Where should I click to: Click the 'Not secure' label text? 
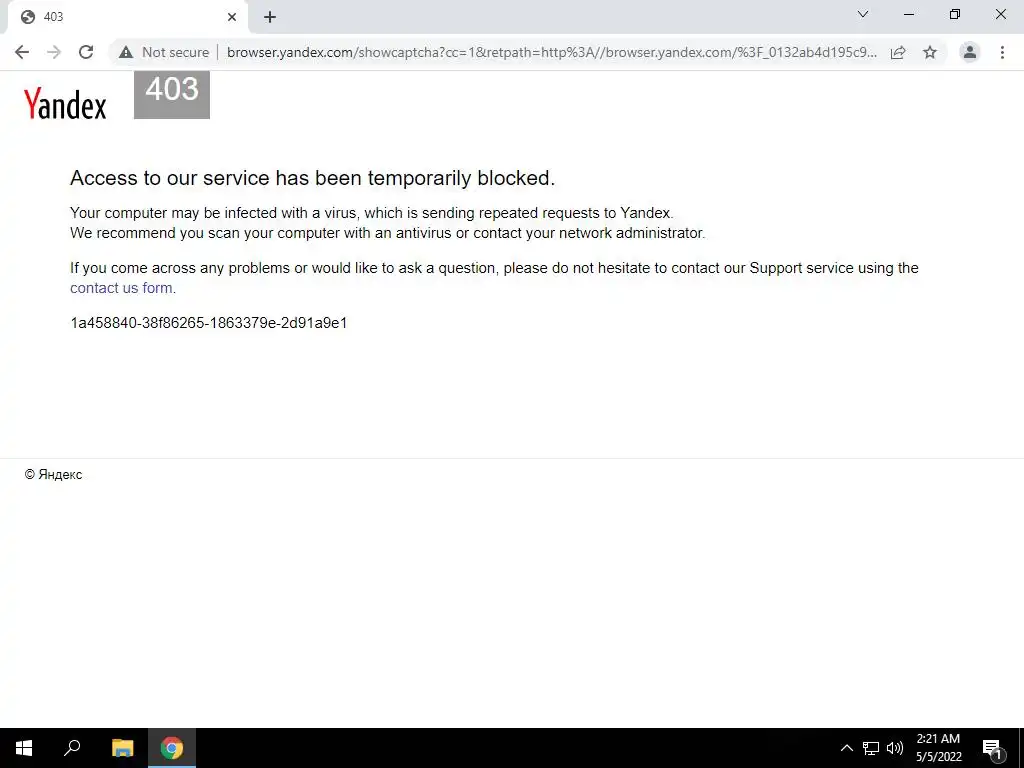point(175,52)
